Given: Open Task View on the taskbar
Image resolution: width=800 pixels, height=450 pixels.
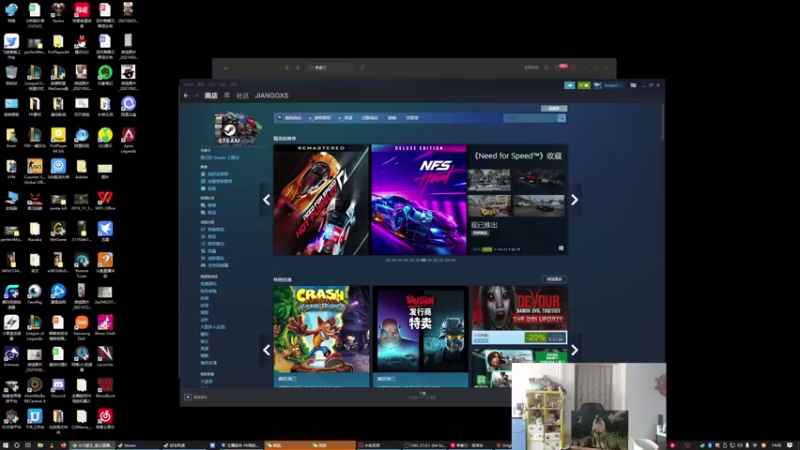Looking at the screenshot, I should click(x=28, y=445).
